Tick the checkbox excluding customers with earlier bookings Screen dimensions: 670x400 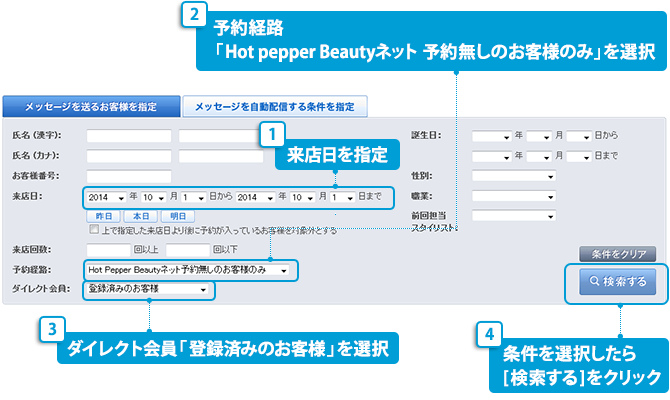[93, 229]
